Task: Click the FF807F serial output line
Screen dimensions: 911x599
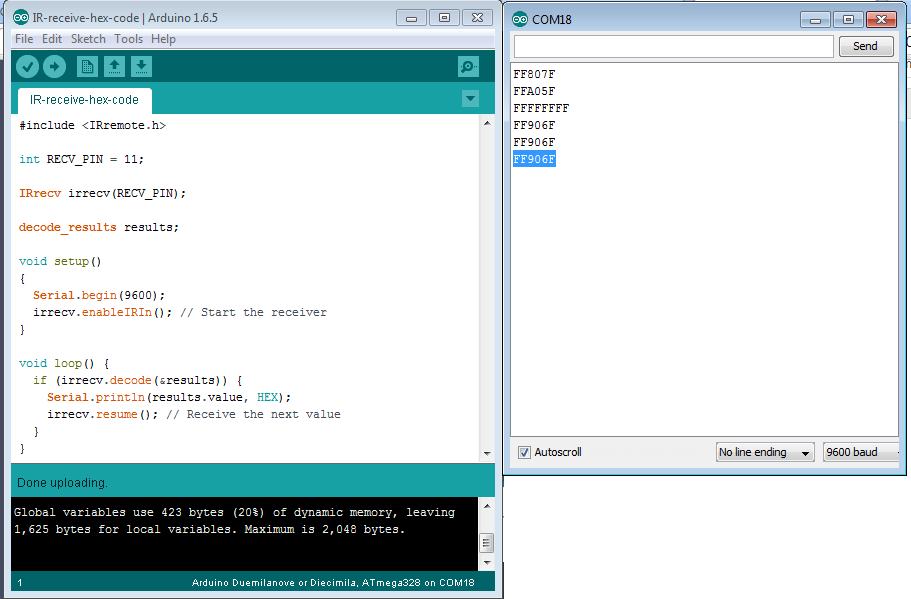Action: pos(535,74)
